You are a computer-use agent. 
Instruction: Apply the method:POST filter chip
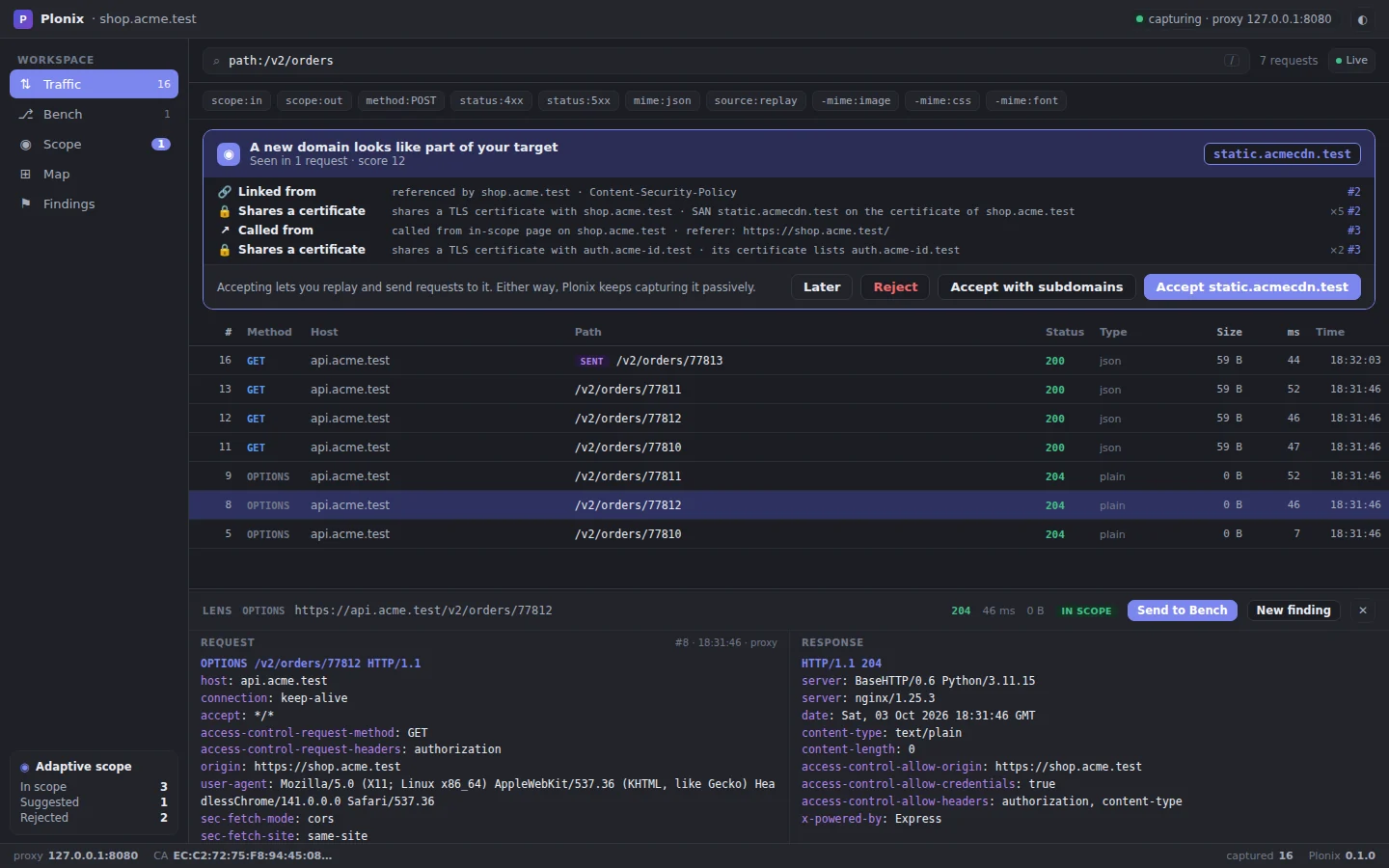400,100
